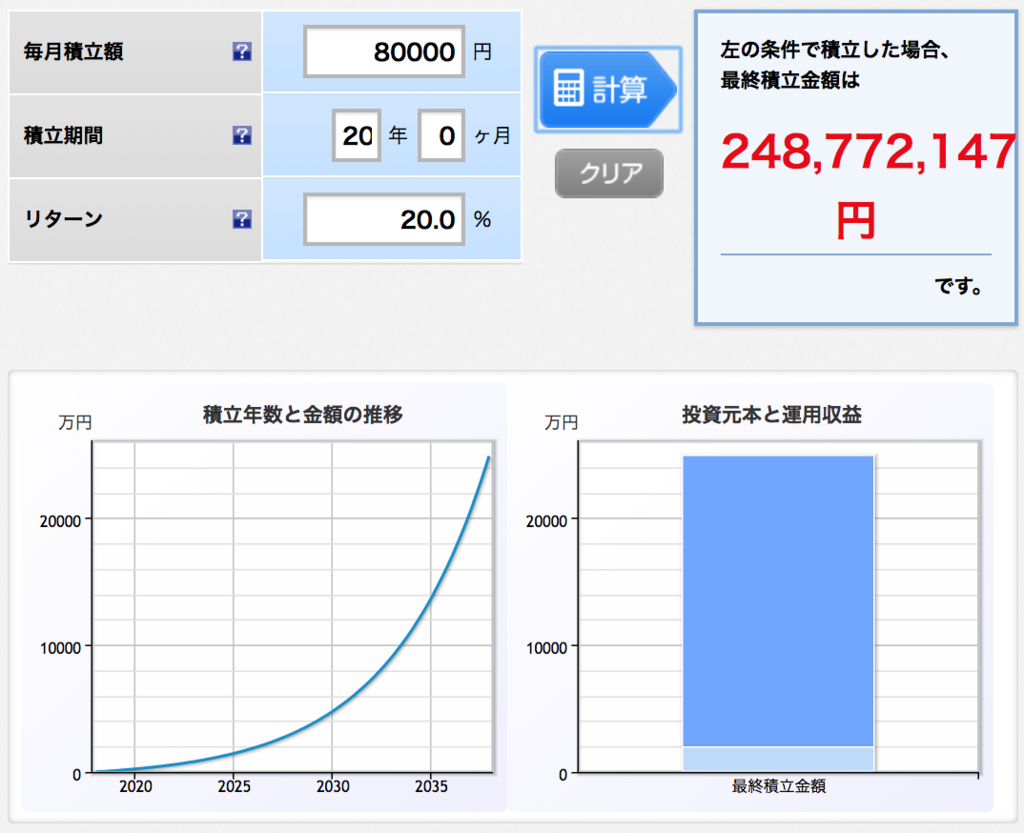This screenshot has height=833, width=1024.
Task: Click the 2035 axis label on line chart
Action: coord(431,786)
